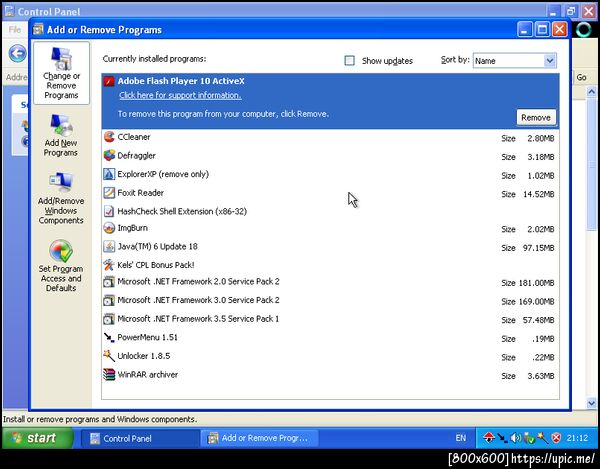Click the Start button
600x469 pixels.
coord(38,438)
